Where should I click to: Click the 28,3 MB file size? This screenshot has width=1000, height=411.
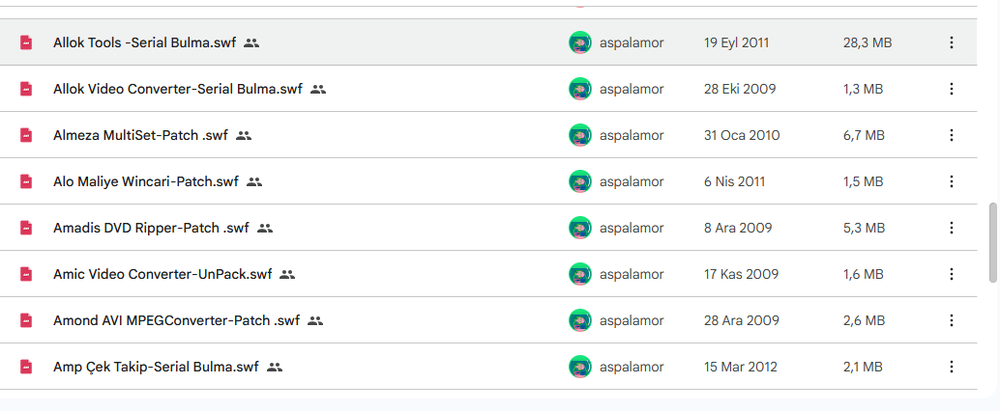click(x=867, y=43)
